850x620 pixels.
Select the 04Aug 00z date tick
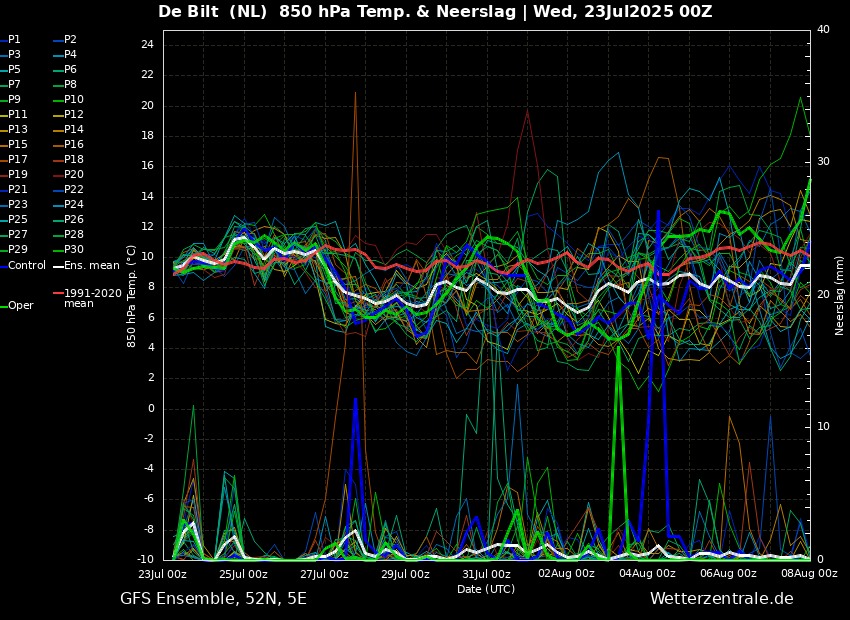pos(647,574)
